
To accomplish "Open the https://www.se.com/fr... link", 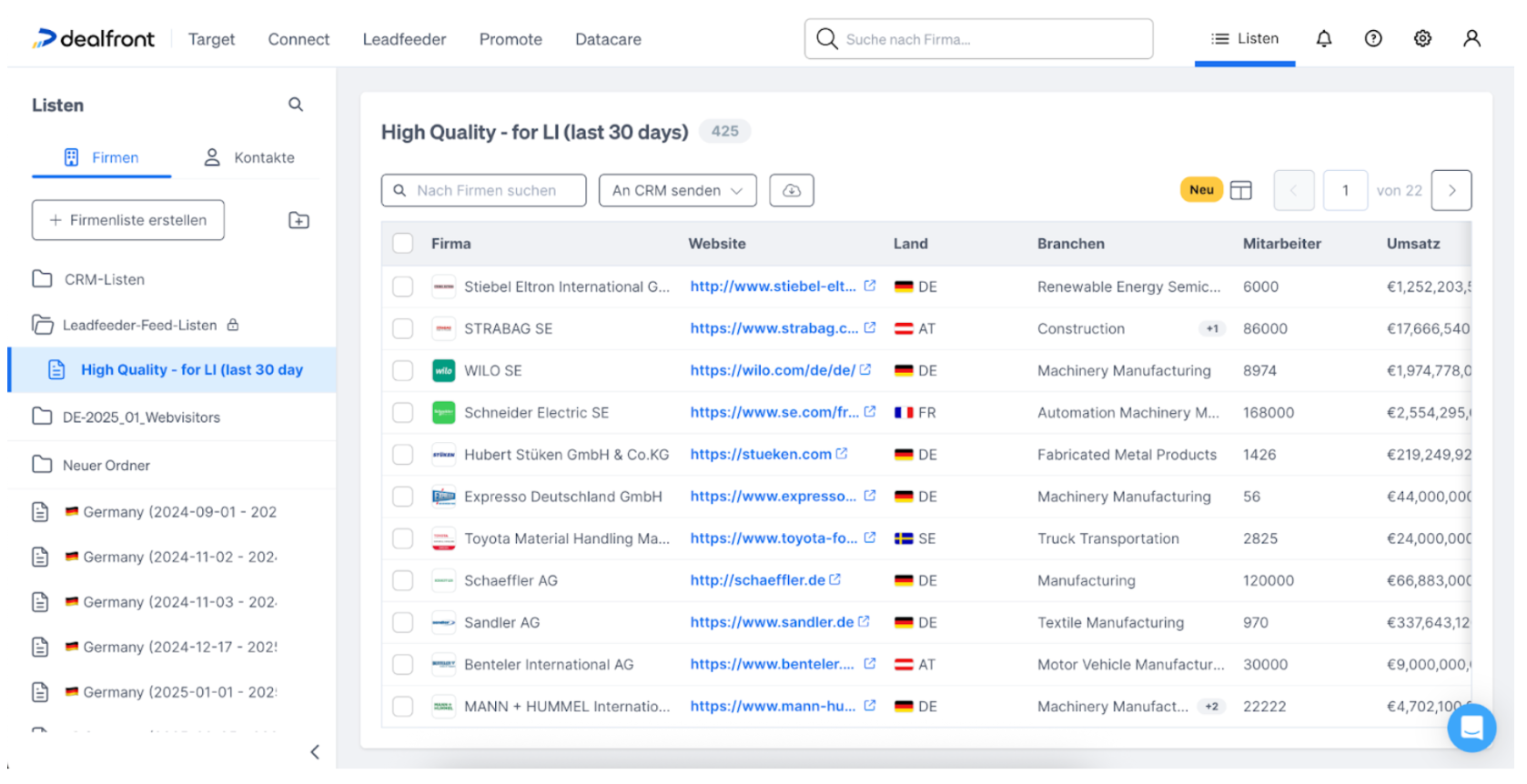I will [x=774, y=412].
